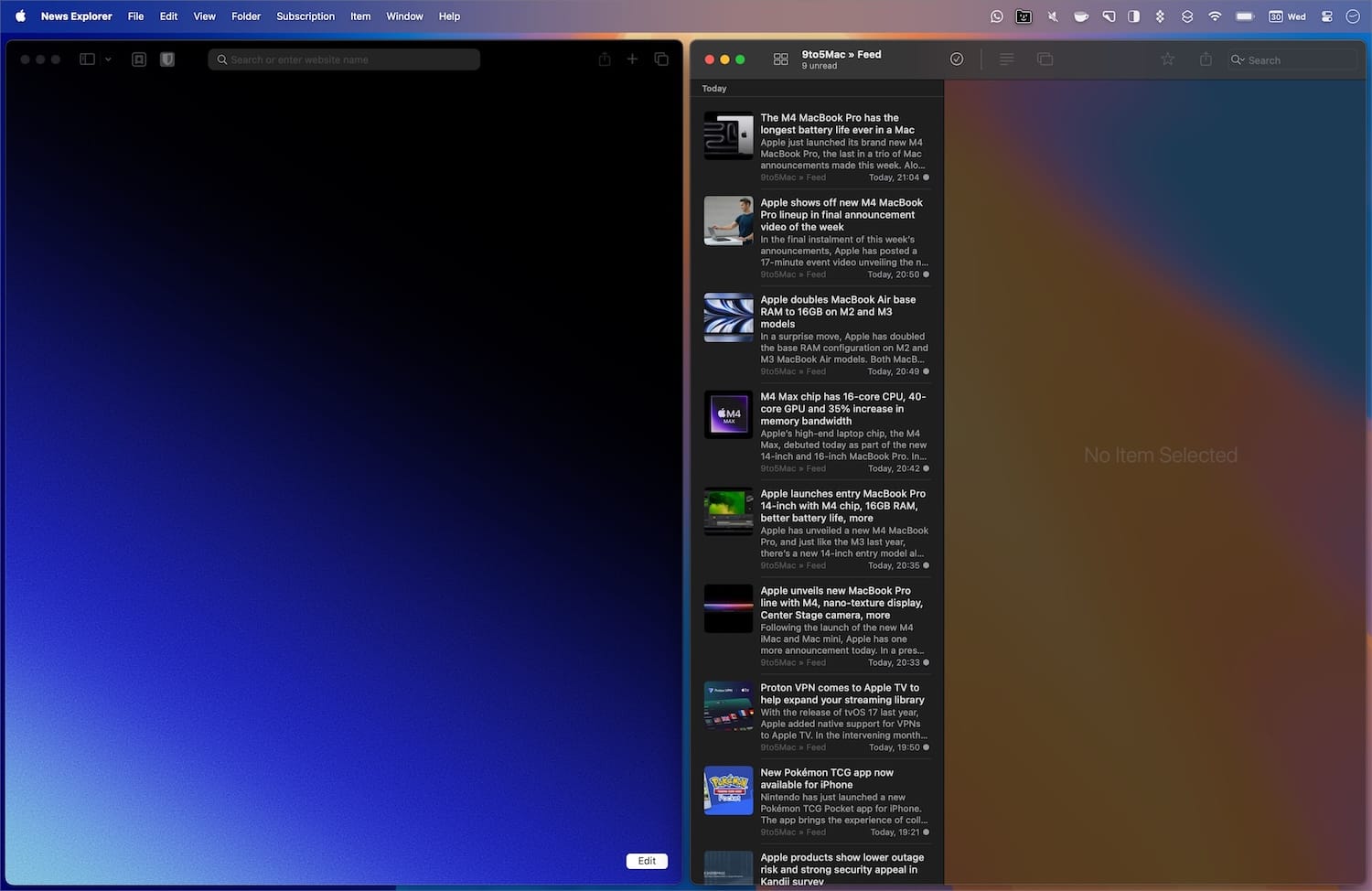Mark all as read checkmark icon
The height and width of the screenshot is (891, 1372).
pyautogui.click(x=957, y=59)
